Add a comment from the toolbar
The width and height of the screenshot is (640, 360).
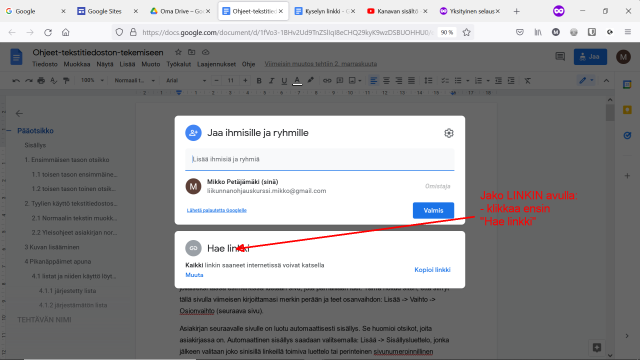(340, 81)
